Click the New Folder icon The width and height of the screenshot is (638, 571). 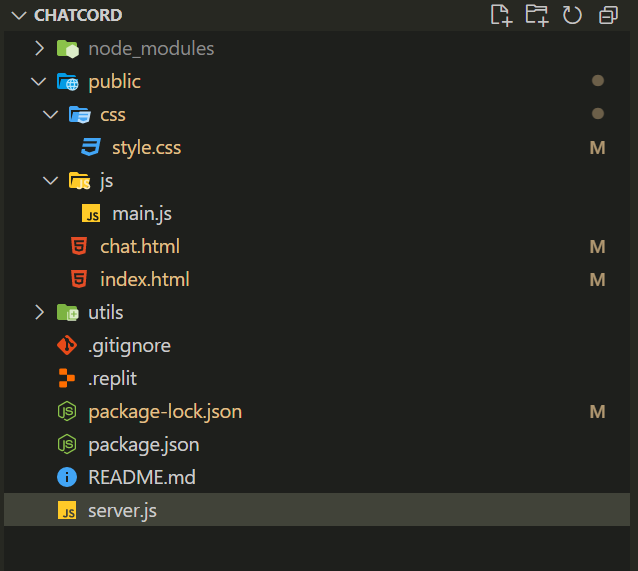click(x=537, y=15)
